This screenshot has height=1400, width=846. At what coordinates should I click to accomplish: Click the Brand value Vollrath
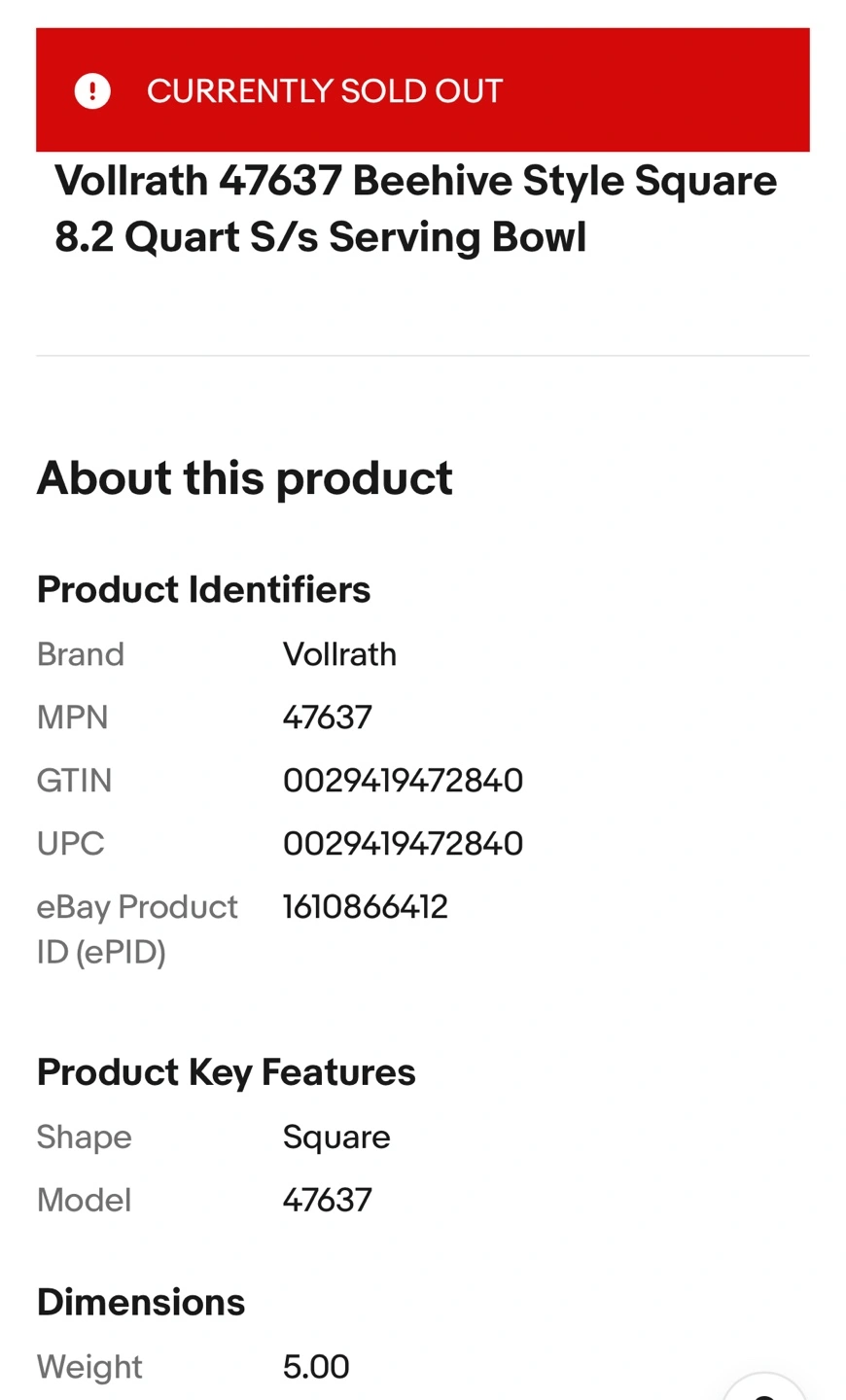(339, 654)
